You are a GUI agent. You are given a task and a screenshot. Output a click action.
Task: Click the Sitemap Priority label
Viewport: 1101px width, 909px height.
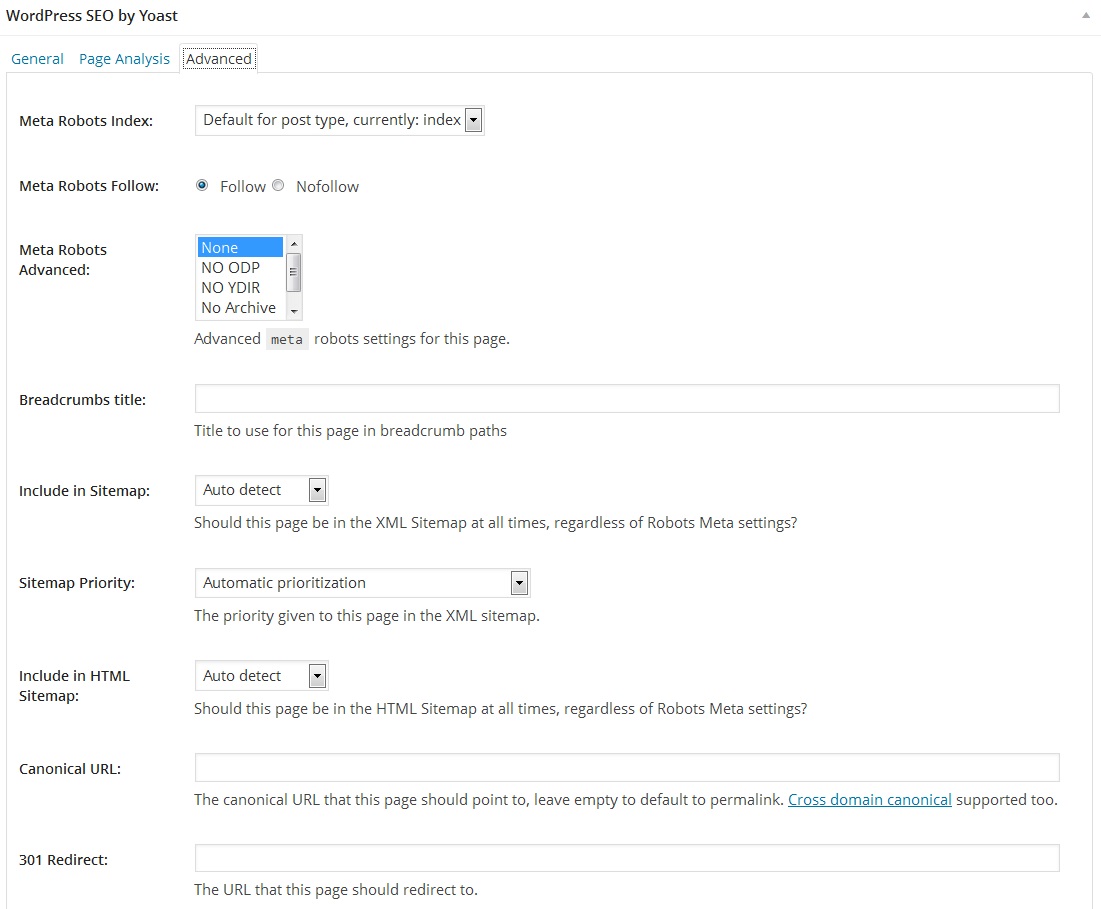pyautogui.click(x=77, y=583)
